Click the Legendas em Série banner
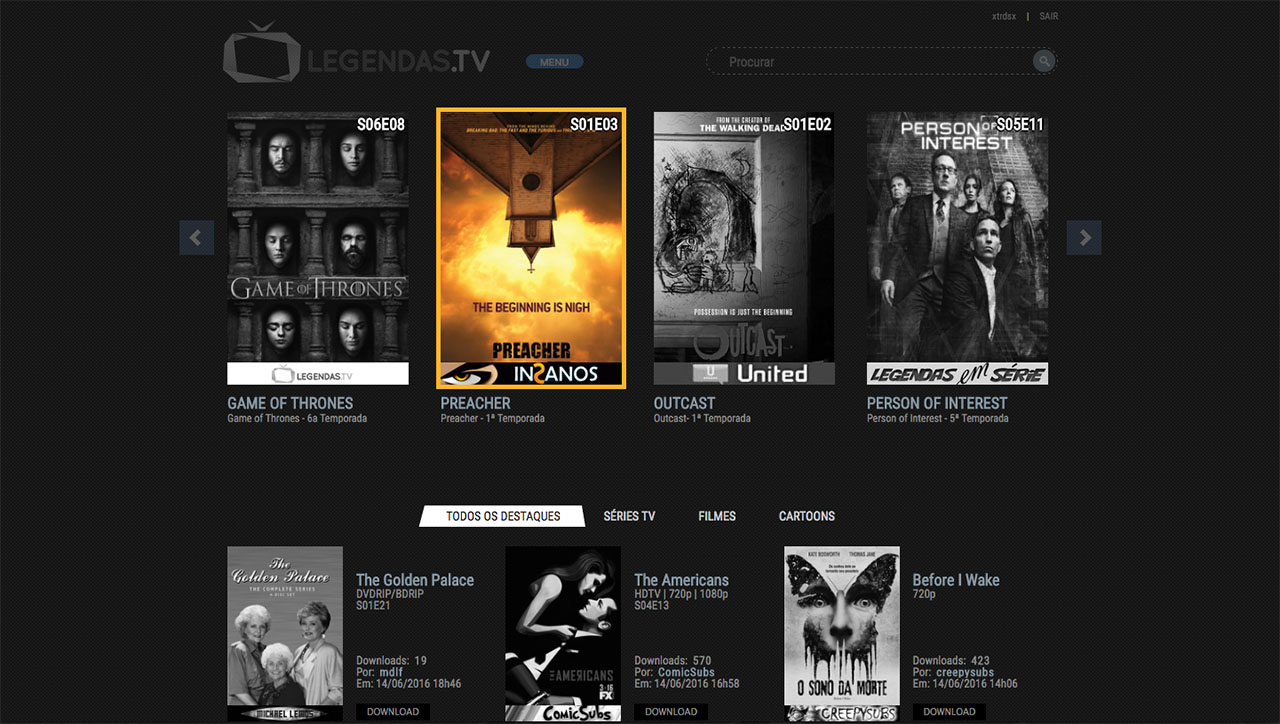 (957, 374)
